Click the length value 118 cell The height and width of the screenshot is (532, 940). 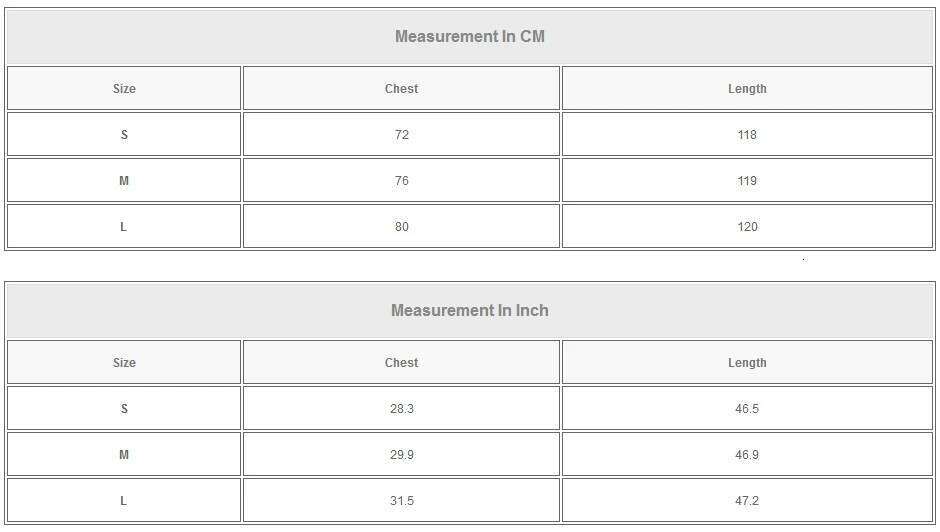click(x=747, y=135)
